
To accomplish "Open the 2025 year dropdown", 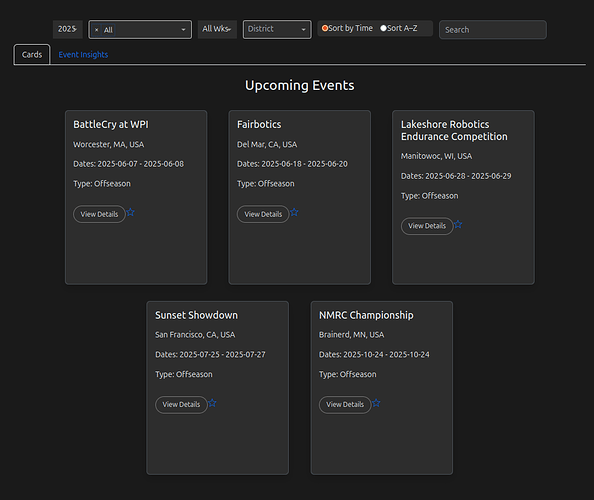I will [68, 29].
